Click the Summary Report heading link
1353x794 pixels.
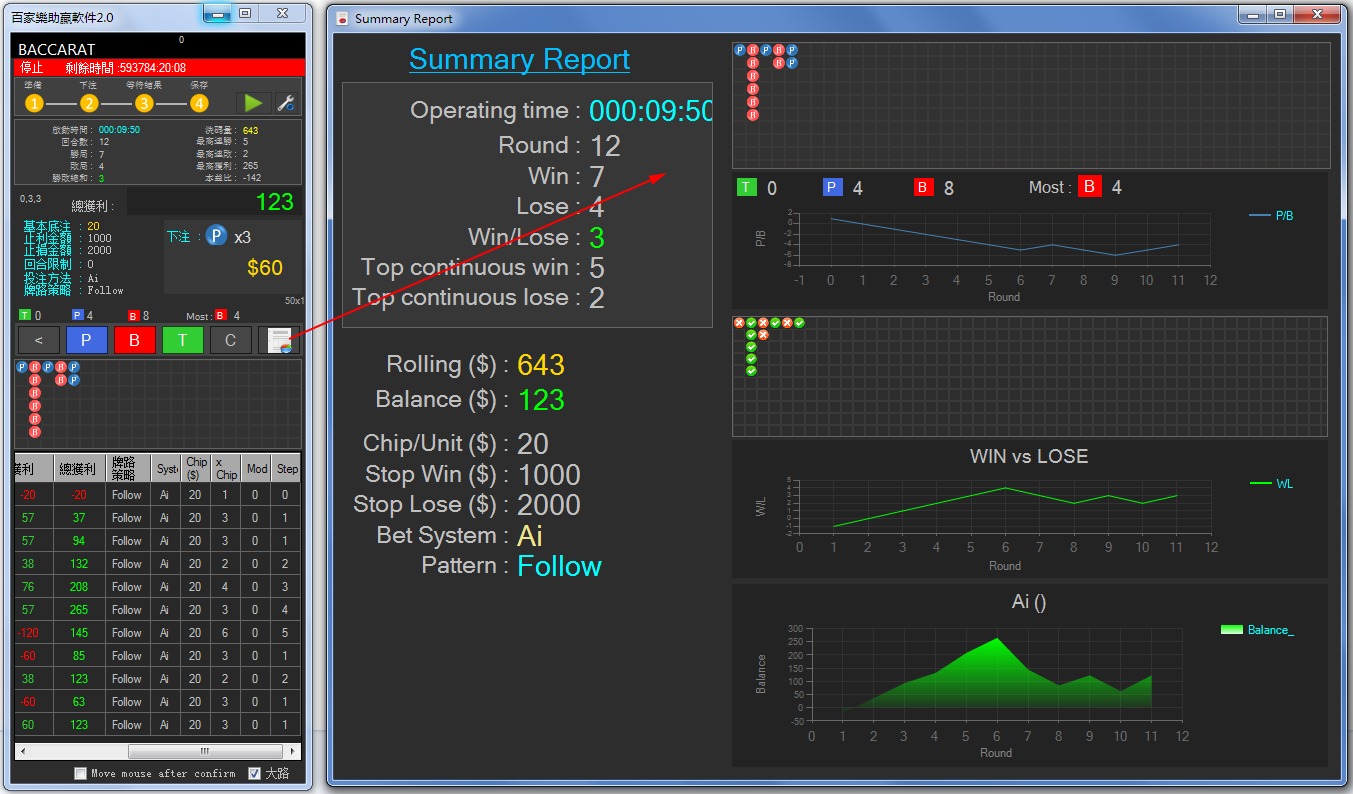tap(519, 60)
